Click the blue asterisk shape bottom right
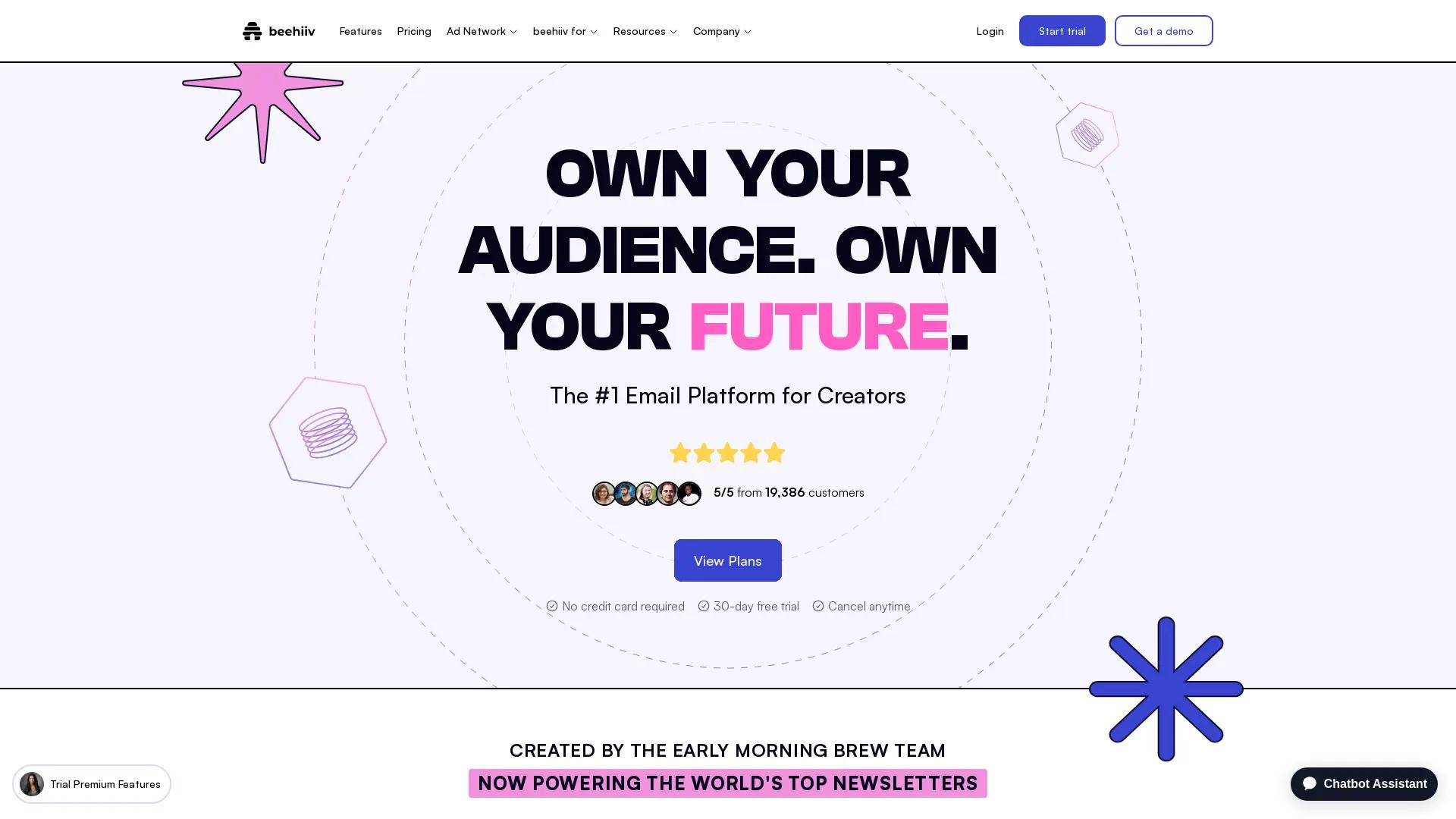The image size is (1456, 819). [x=1166, y=689]
